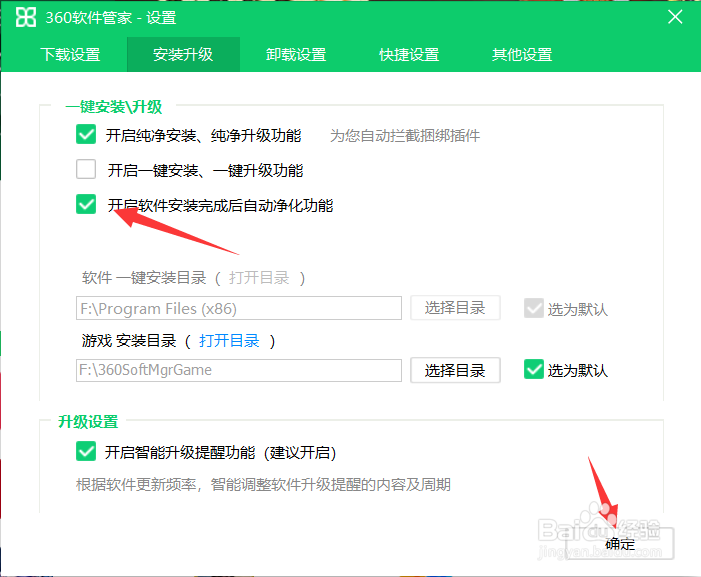
Task: Toggle 选为默认 checkbox for software directory
Action: pos(534,308)
